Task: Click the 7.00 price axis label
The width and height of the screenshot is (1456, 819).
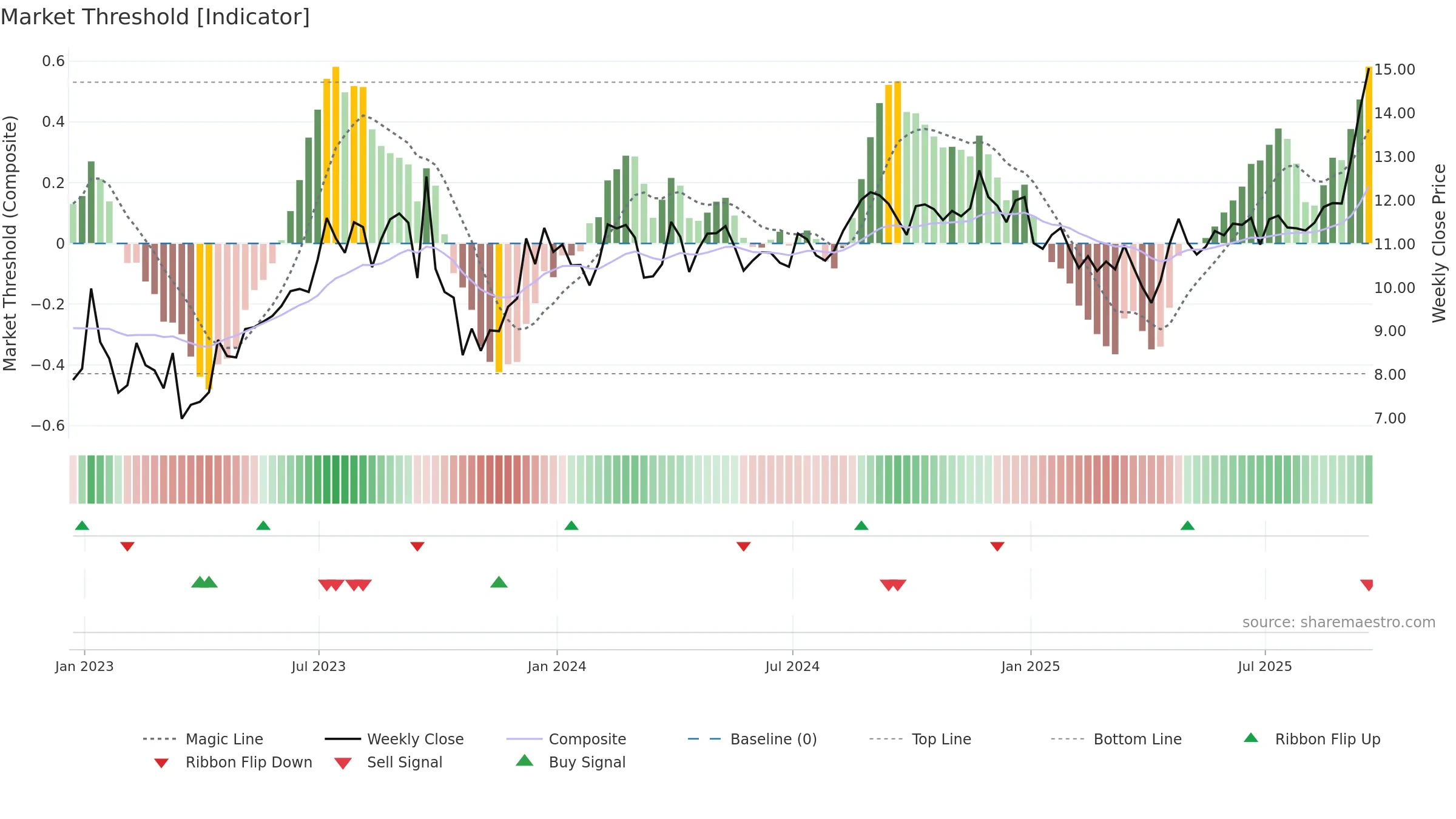Action: (1390, 418)
